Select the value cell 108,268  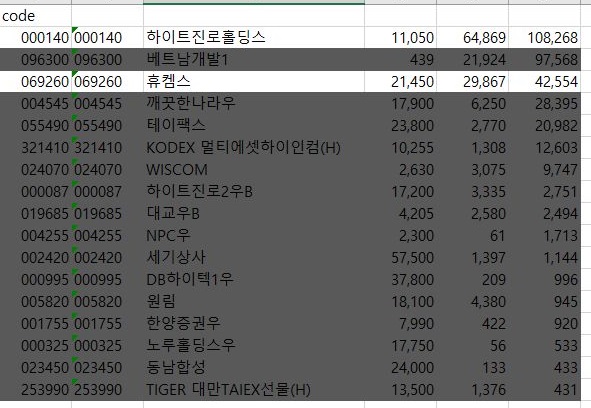pos(545,37)
